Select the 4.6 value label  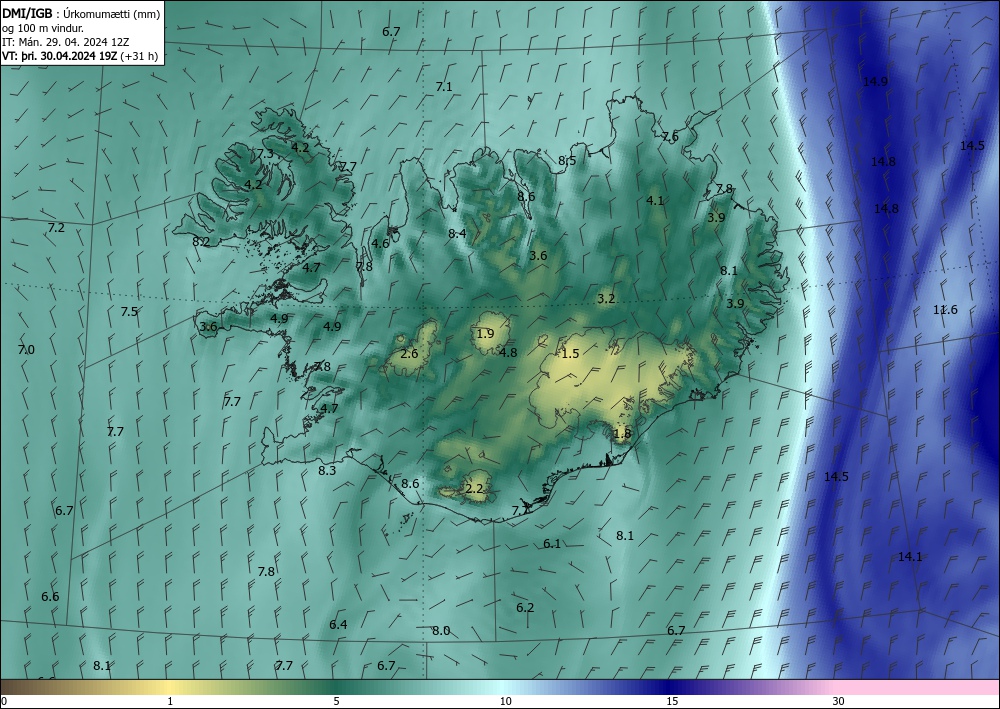point(380,244)
